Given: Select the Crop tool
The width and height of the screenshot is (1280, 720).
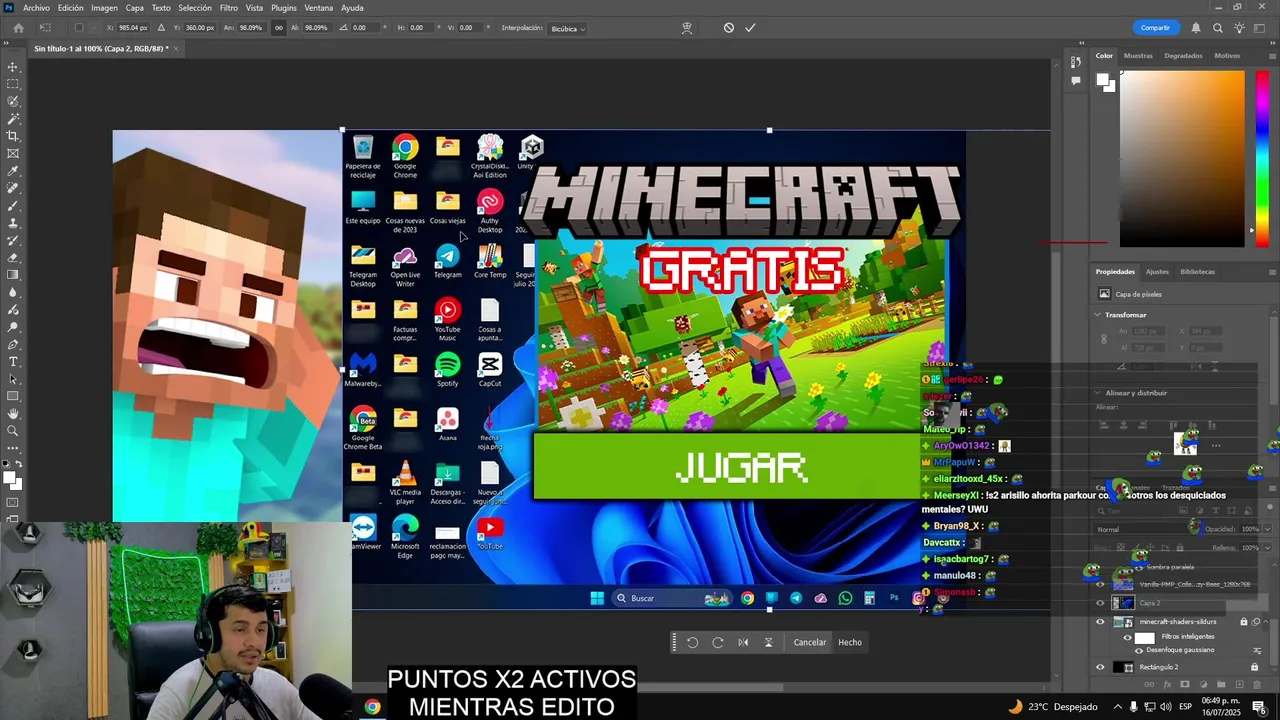Looking at the screenshot, I should pos(13,136).
